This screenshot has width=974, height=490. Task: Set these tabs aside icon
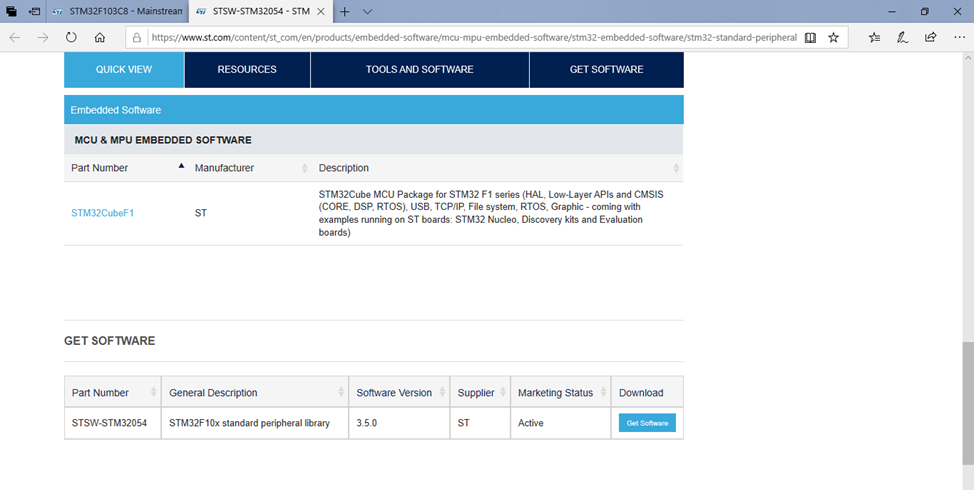click(35, 11)
